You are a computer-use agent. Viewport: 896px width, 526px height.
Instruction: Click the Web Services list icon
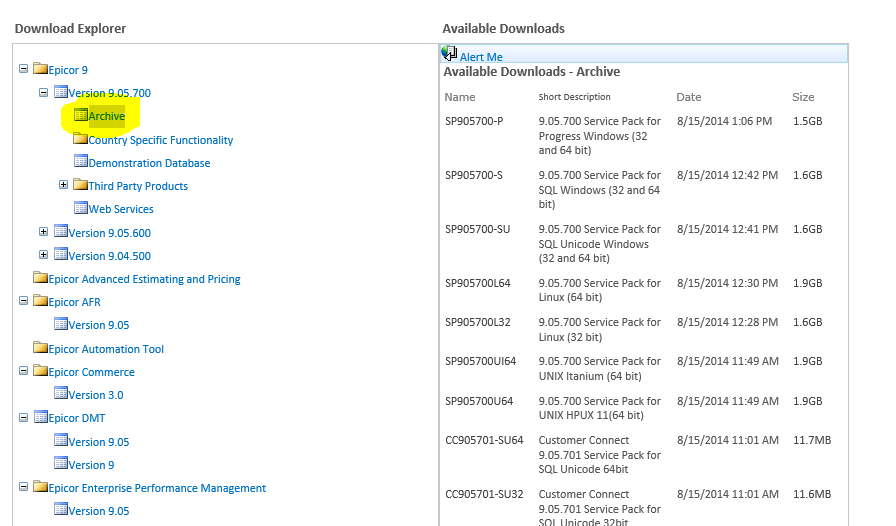(x=81, y=208)
